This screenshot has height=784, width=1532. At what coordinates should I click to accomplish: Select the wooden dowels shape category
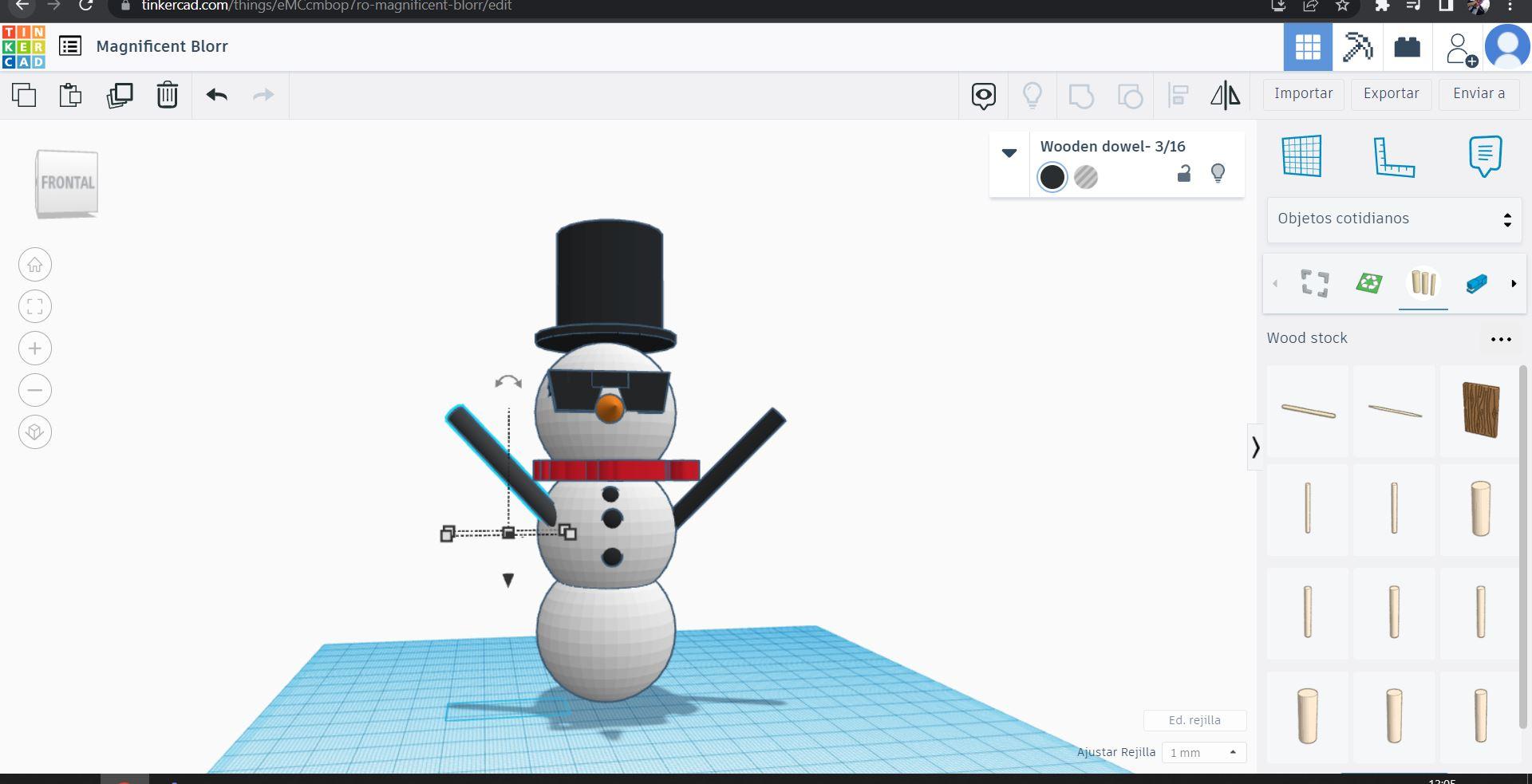(x=1423, y=283)
